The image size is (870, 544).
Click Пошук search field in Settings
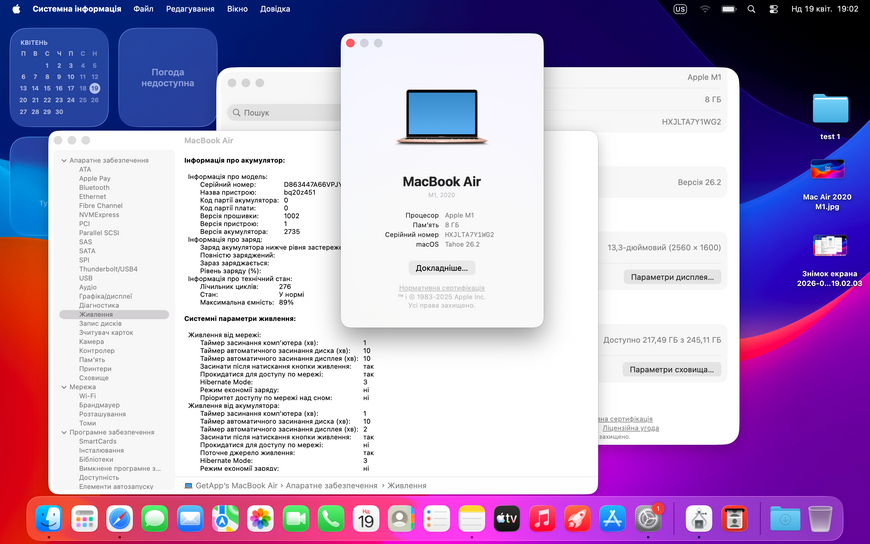click(x=286, y=113)
